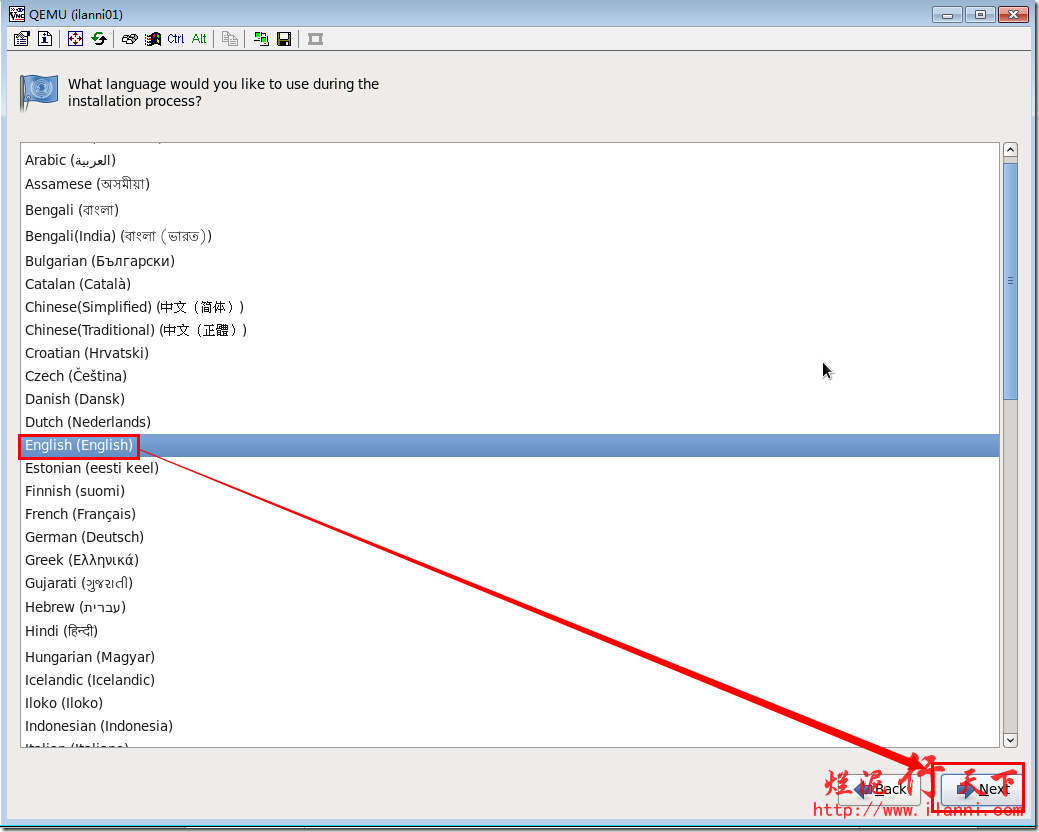
Task: Click the language list scrollbar thumb
Action: tap(1011, 281)
